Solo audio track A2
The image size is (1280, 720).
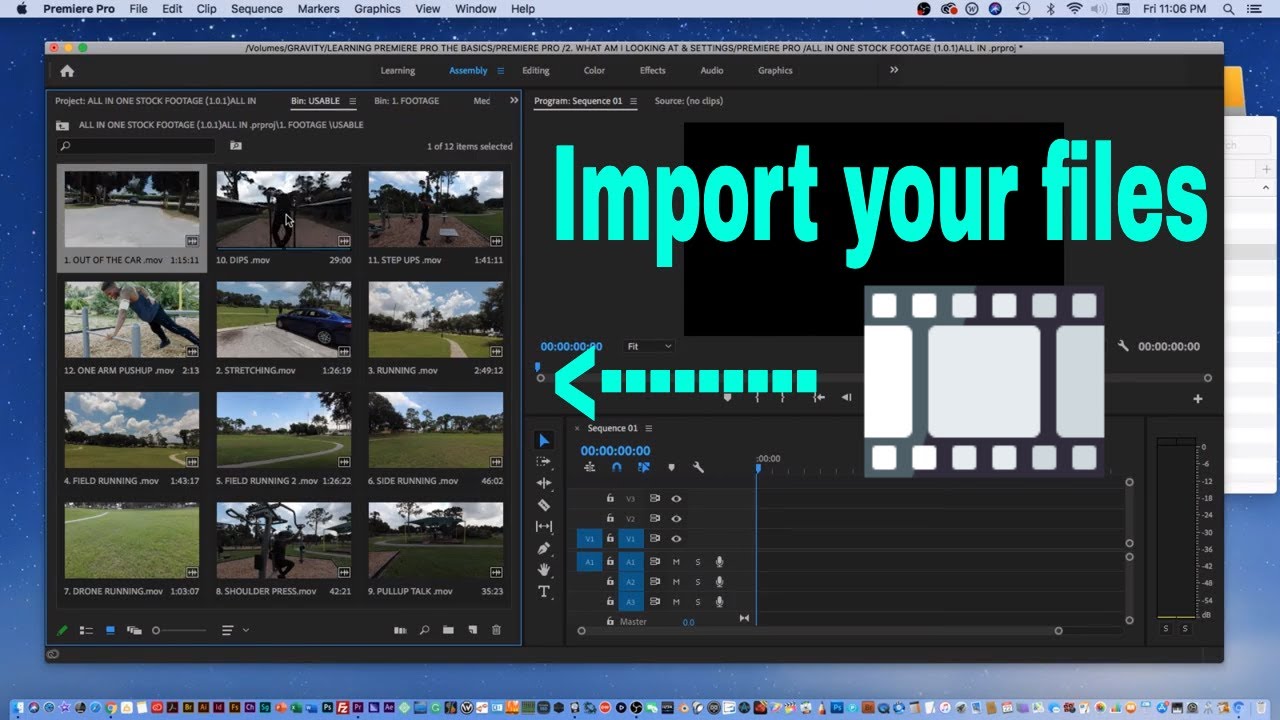click(x=698, y=582)
